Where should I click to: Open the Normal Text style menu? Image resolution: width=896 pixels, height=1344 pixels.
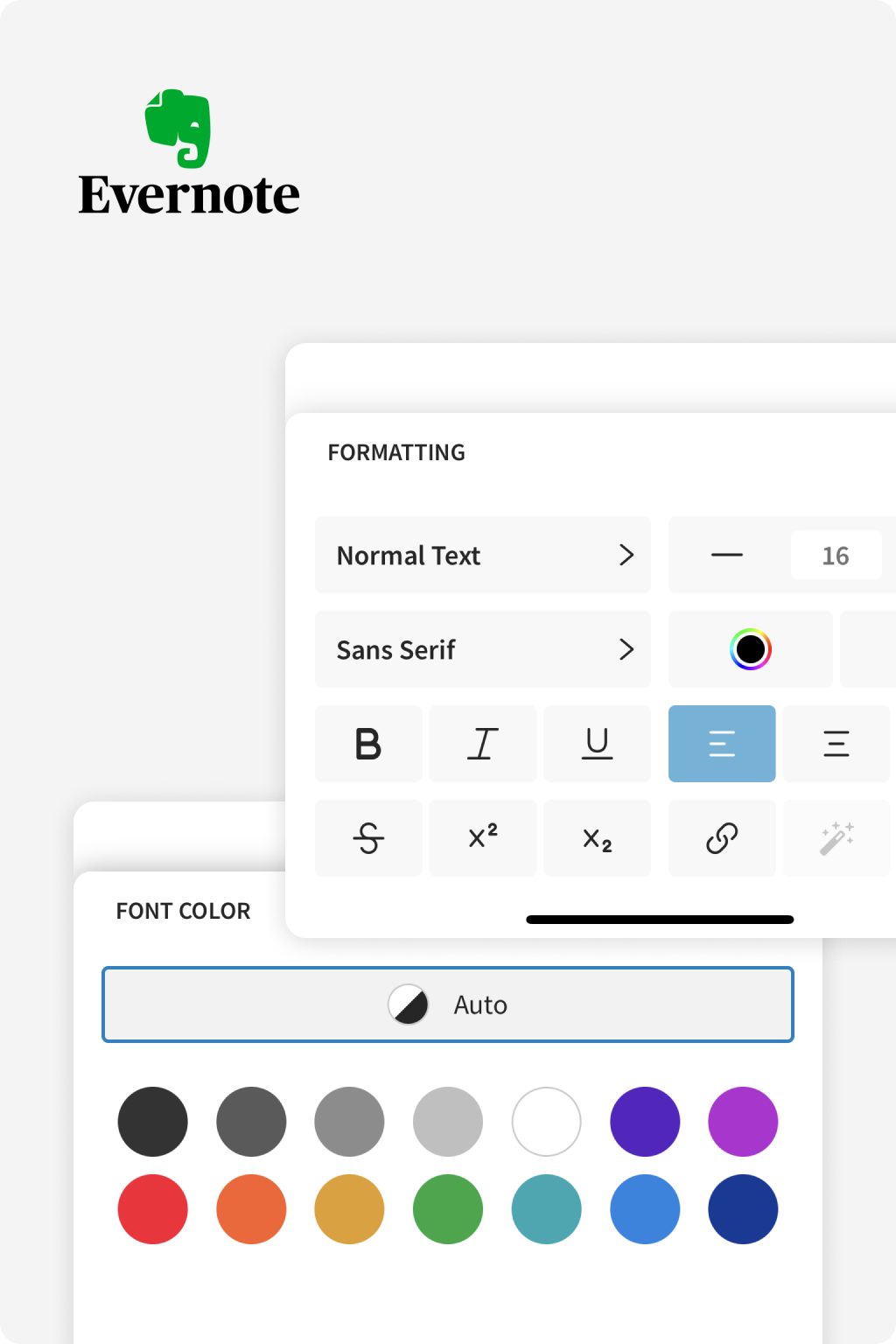[483, 555]
